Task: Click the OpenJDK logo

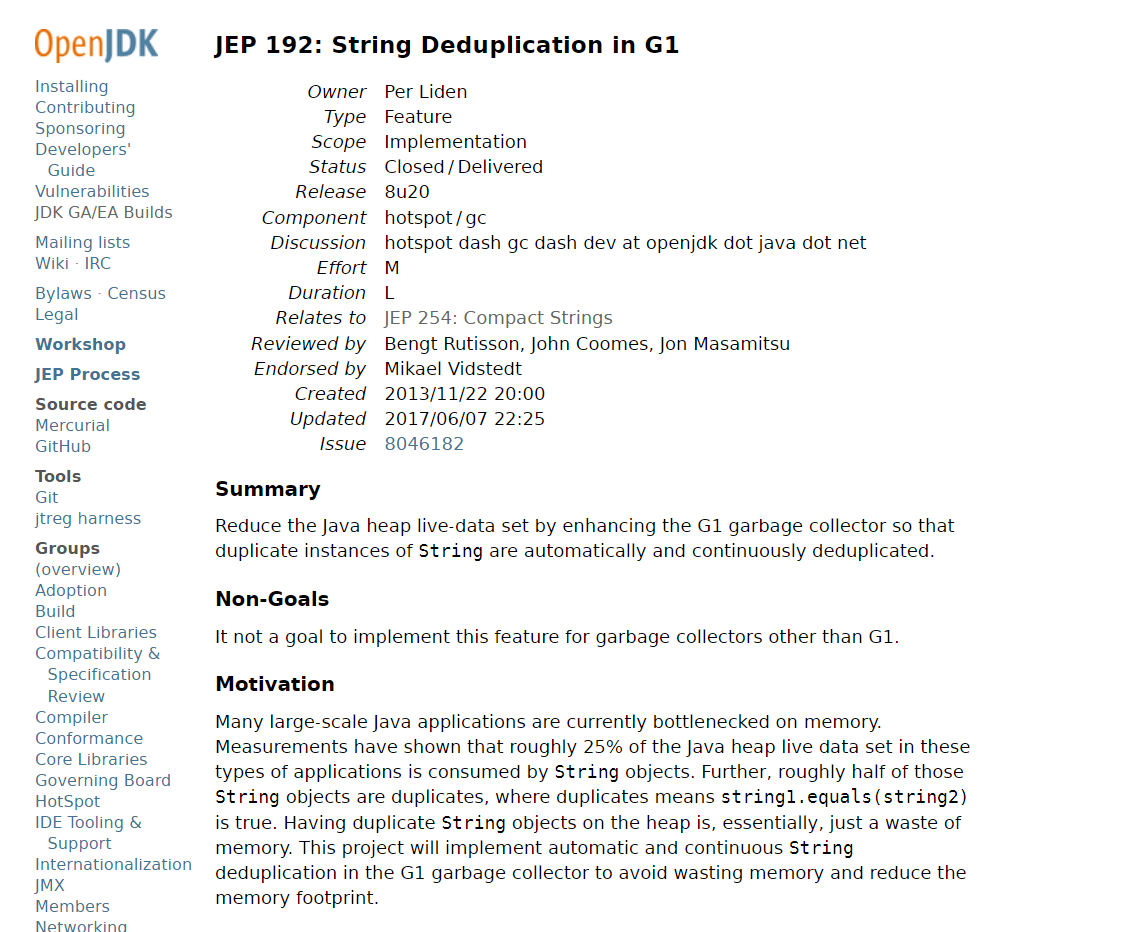Action: (96, 45)
